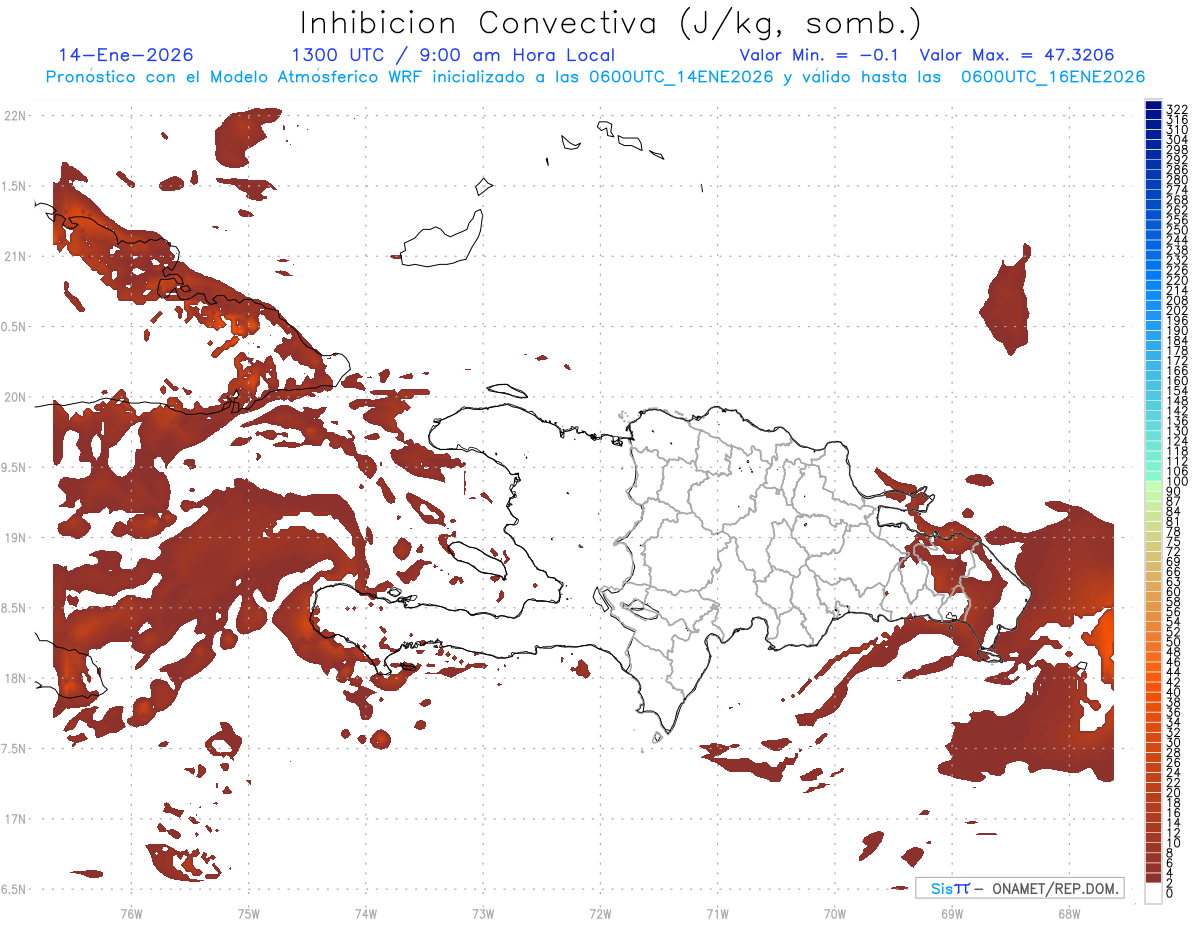Click the title 'Inhibicion Convectiva (J/kg, somb.)'
1200x927 pixels.
pos(611,22)
